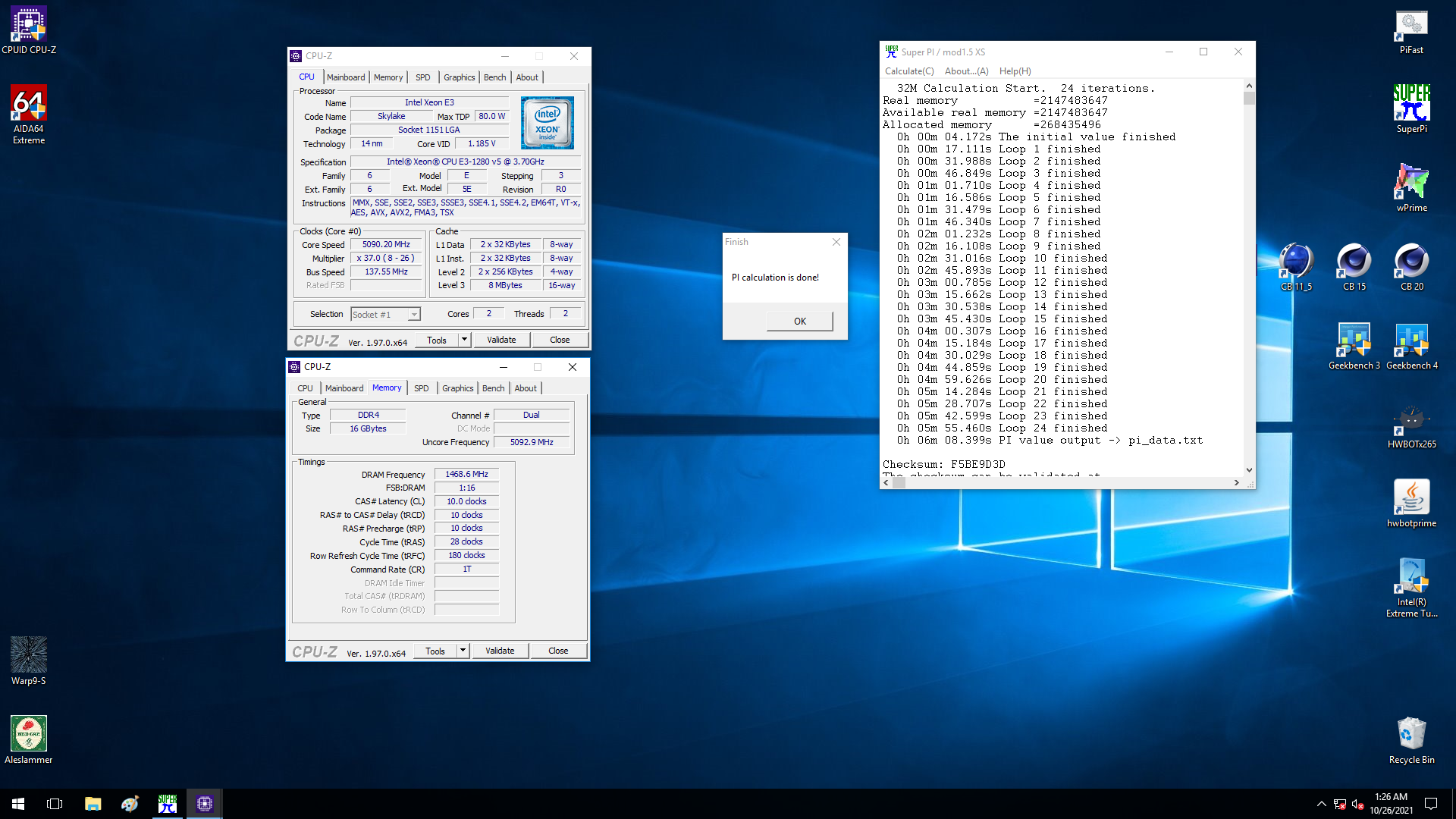Screen dimensions: 1456x819
Task: Open the notification center icon
Action: tap(1431, 804)
